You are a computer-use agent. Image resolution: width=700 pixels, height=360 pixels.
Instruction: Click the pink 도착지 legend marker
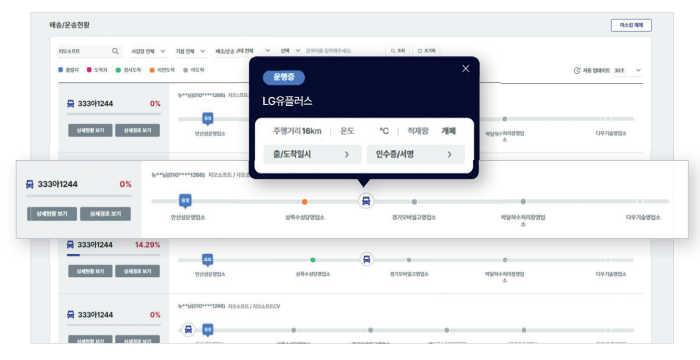point(89,70)
